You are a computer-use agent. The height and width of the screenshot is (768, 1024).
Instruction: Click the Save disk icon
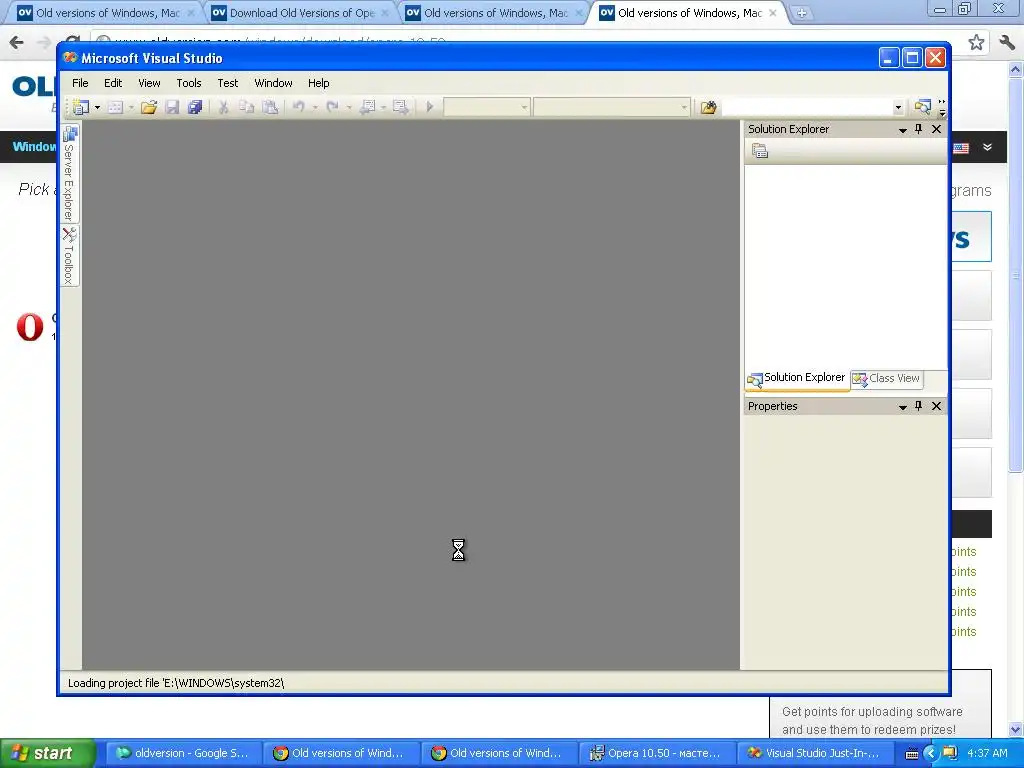172,107
